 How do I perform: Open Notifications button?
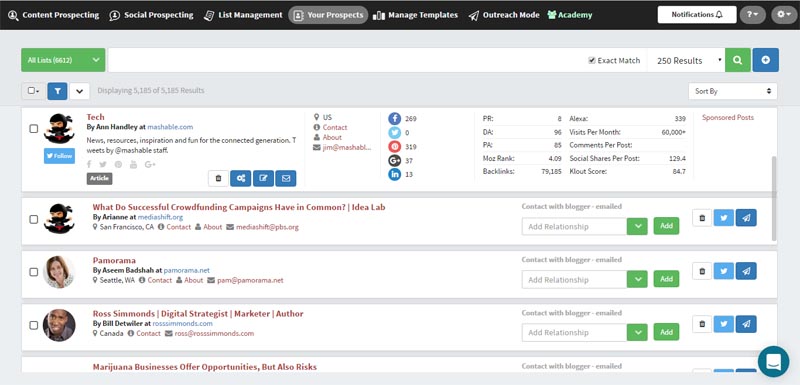[x=697, y=15]
